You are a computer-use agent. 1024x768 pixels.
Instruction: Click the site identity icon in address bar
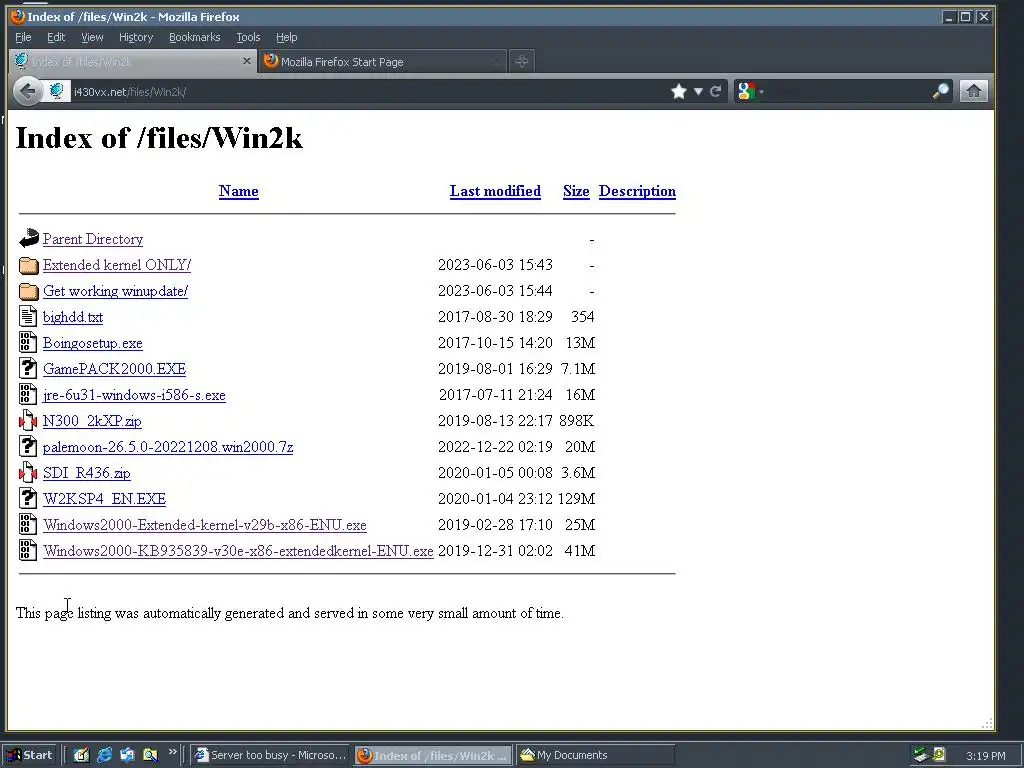pyautogui.click(x=57, y=91)
